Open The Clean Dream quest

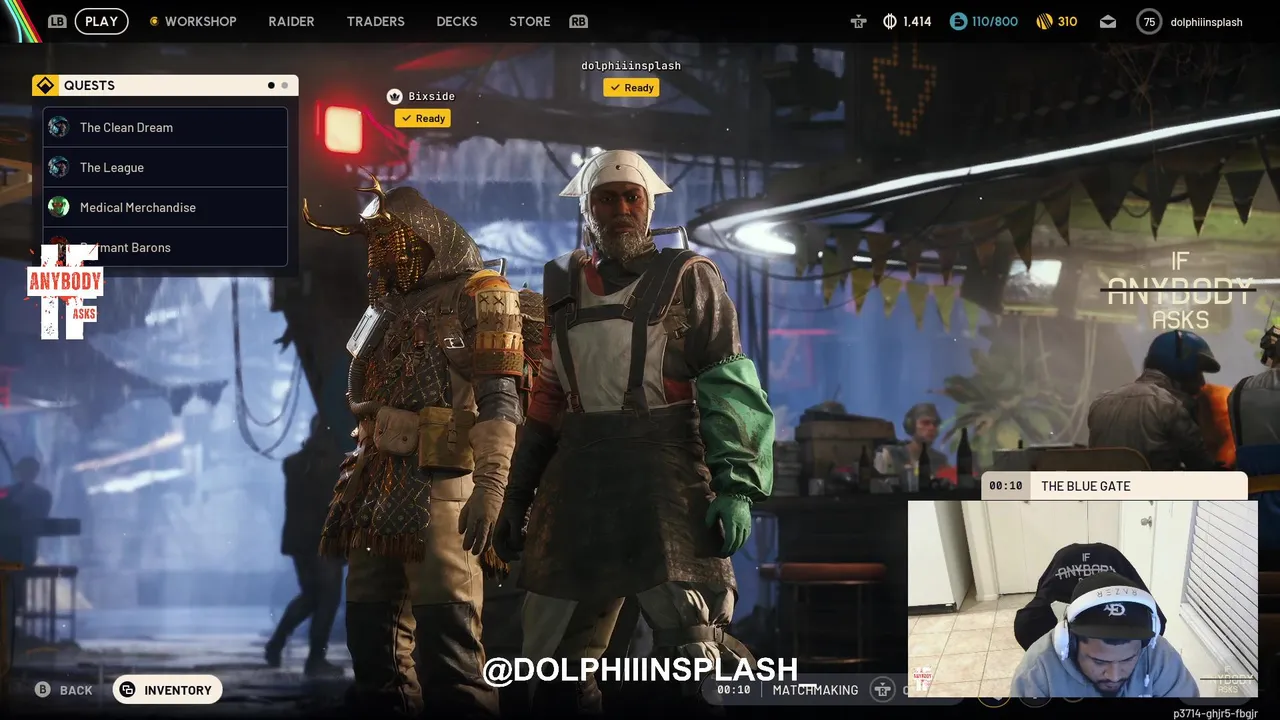(x=165, y=127)
